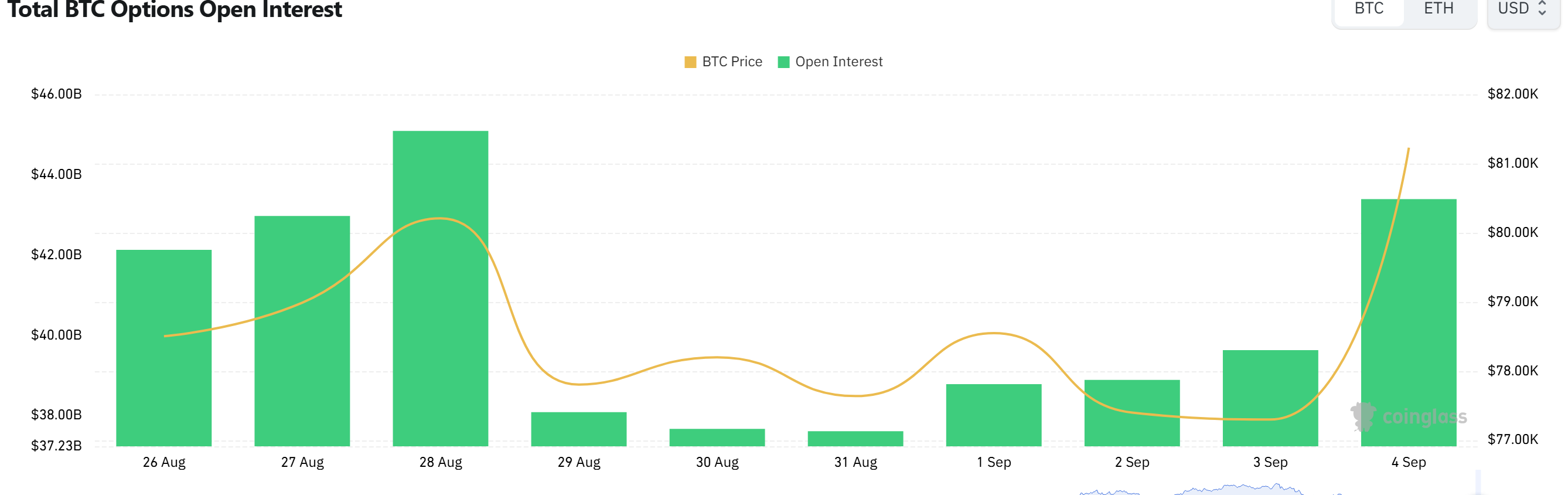Click the USD dropdown up-down arrows
1568x495 pixels.
pyautogui.click(x=1542, y=9)
